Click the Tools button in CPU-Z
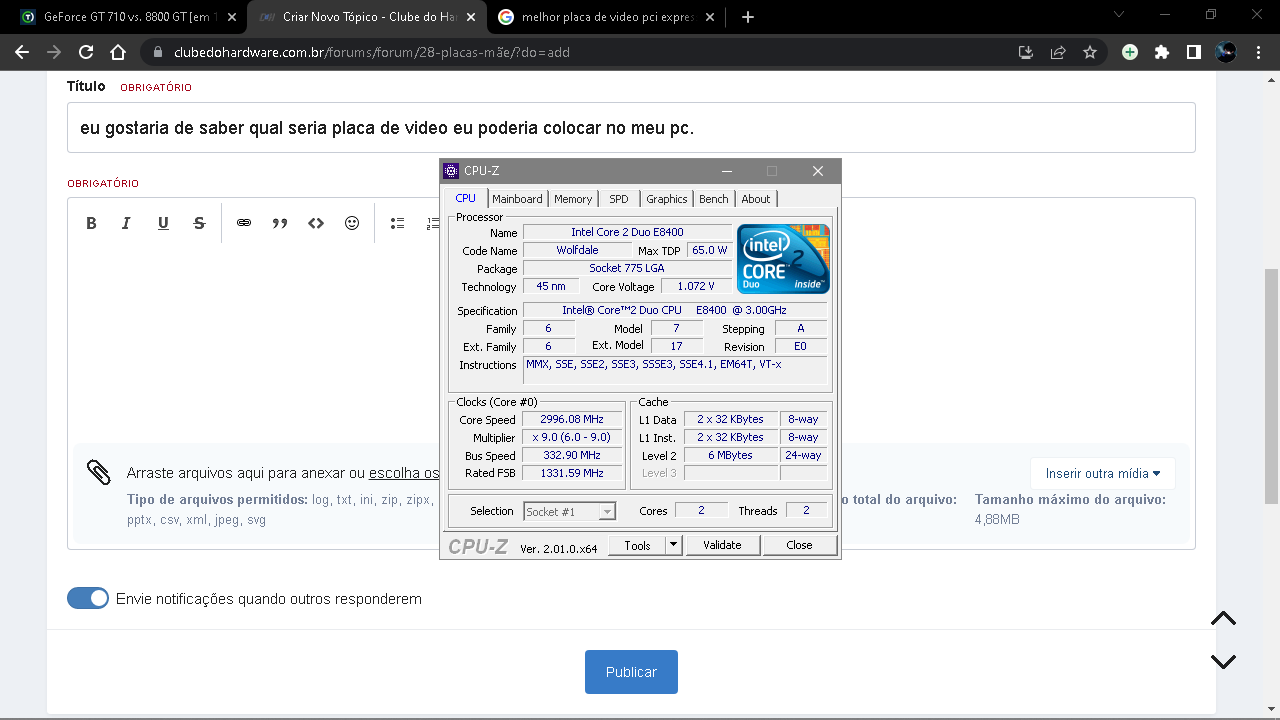 (637, 545)
